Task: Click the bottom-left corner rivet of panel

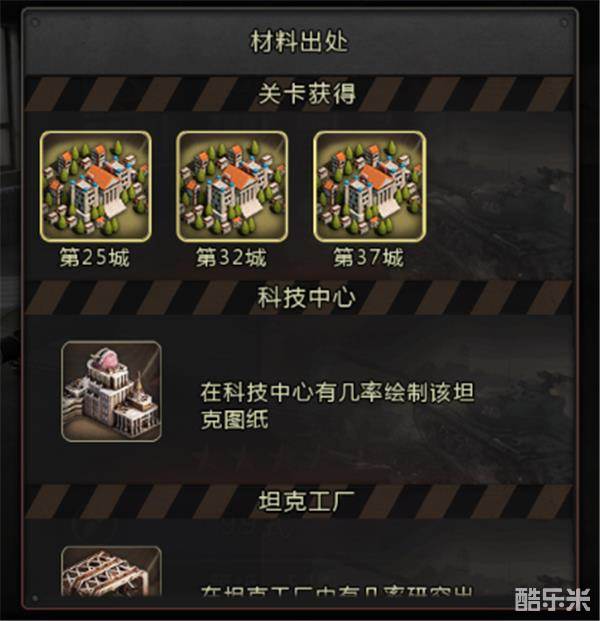Action: [x=35, y=598]
